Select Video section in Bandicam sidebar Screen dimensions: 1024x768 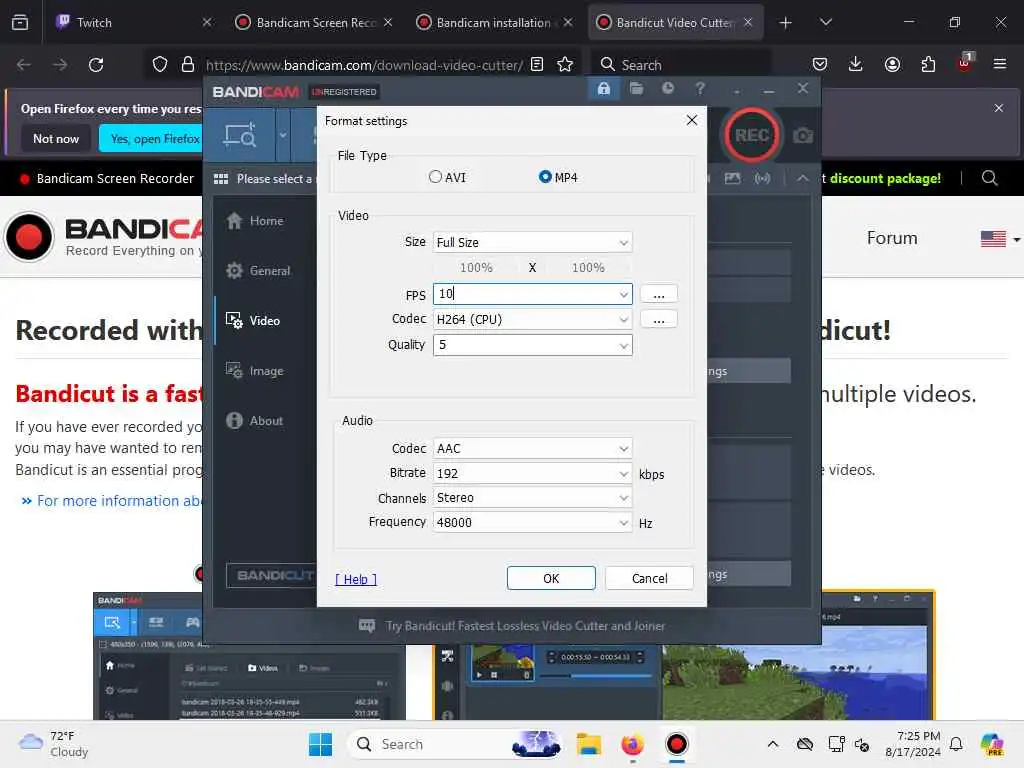[253, 321]
